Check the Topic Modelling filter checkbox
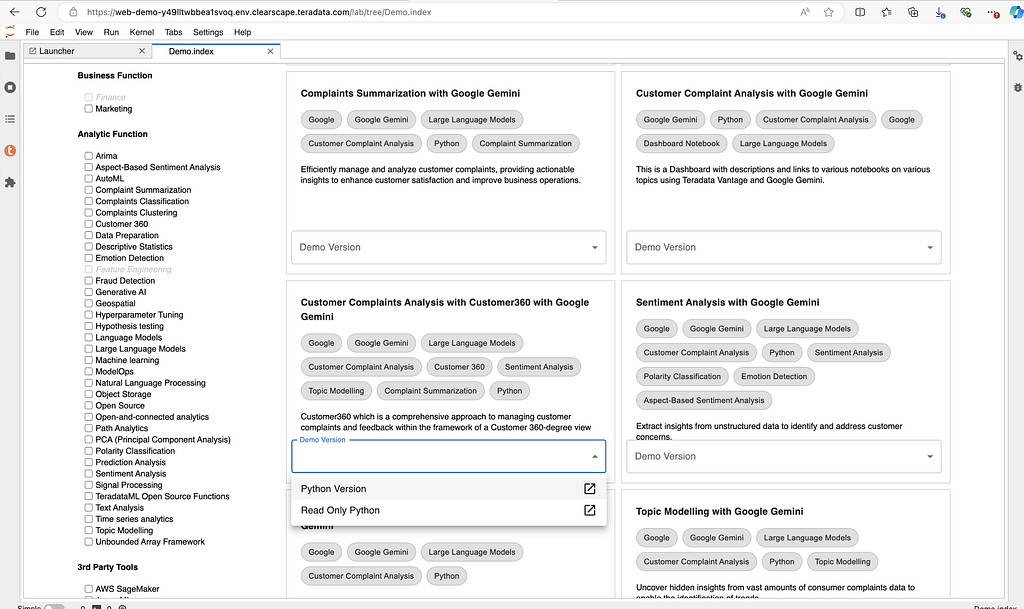The image size is (1024, 609). tap(88, 530)
